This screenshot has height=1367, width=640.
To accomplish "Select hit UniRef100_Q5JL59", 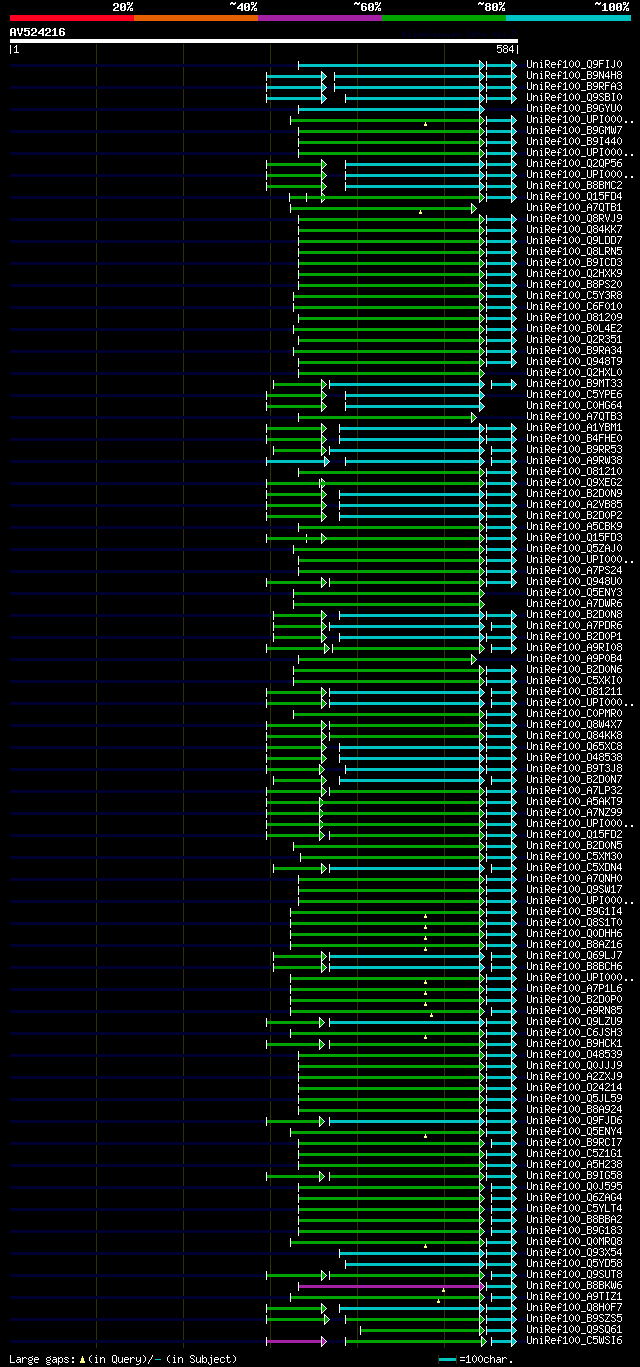I will click(x=573, y=1098).
